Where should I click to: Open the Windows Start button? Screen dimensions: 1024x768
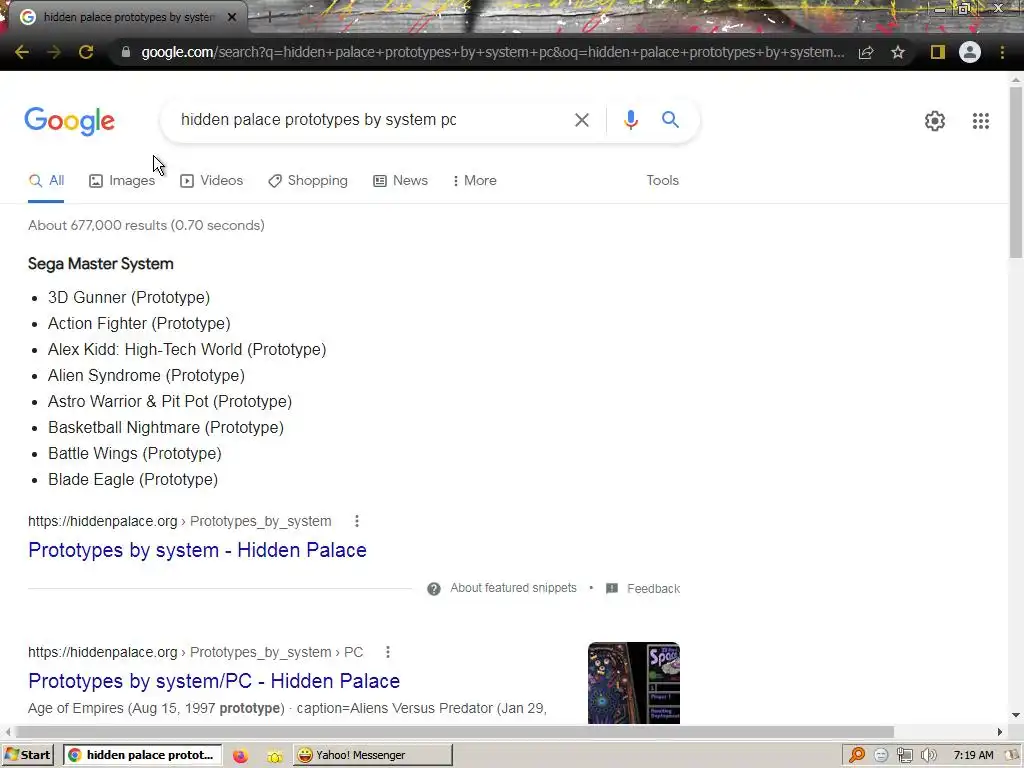pyautogui.click(x=27, y=755)
